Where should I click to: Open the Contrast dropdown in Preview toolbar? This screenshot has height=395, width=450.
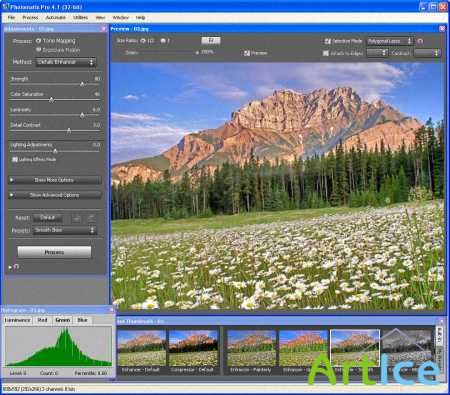(427, 53)
